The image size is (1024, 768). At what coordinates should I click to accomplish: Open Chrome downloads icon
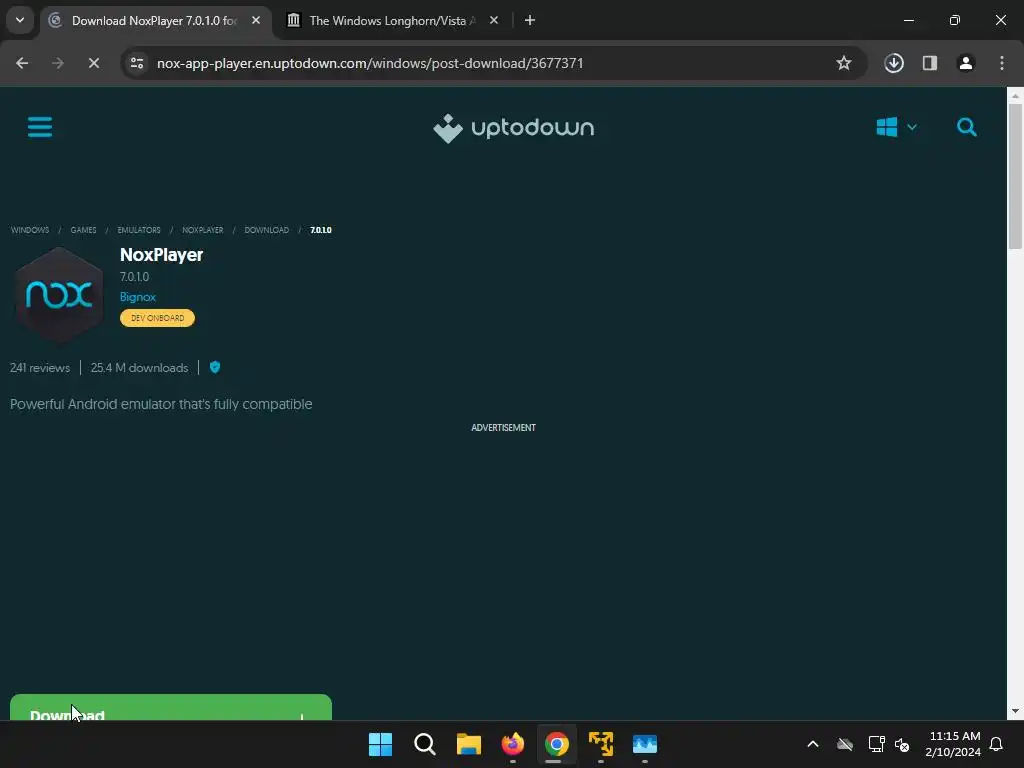[x=894, y=63]
